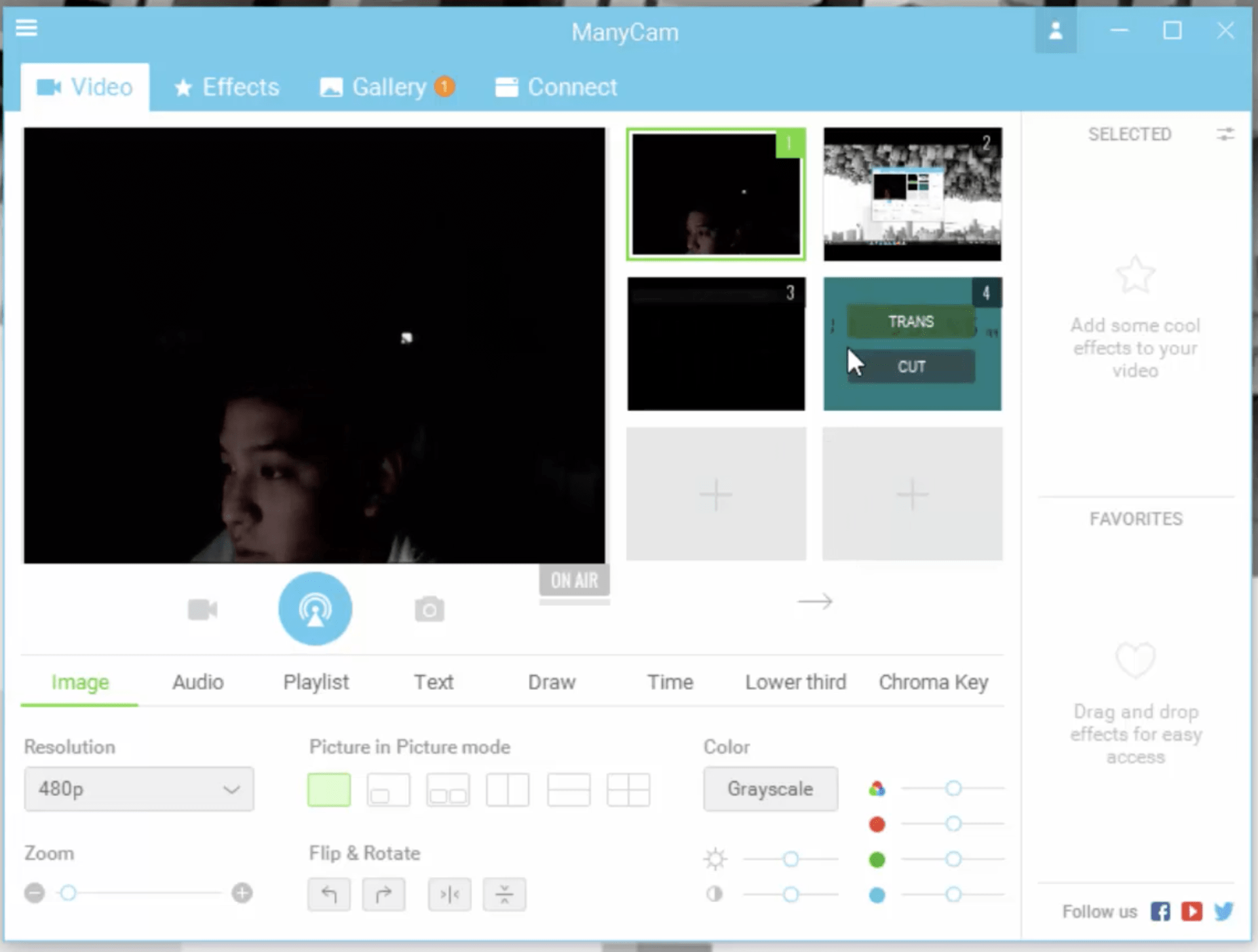Click the Grayscale button
Screen dimensions: 1258x952
tap(771, 789)
